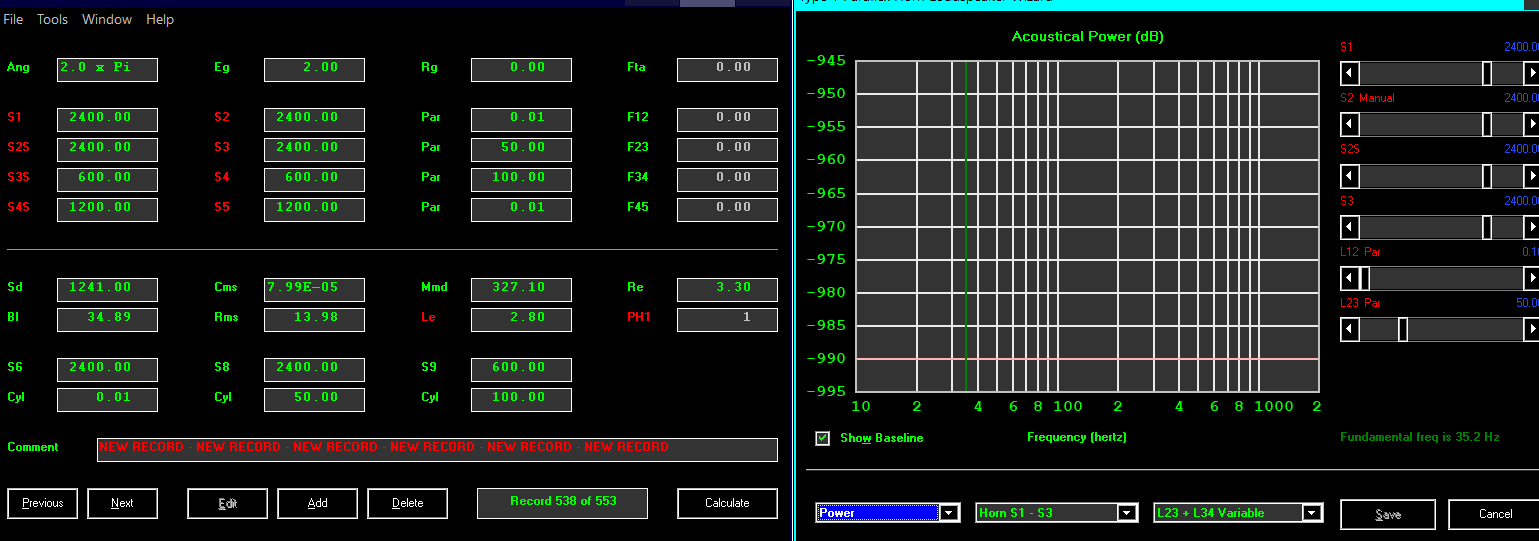Click the Rms input field
This screenshot has width=1539, height=541.
314,319
